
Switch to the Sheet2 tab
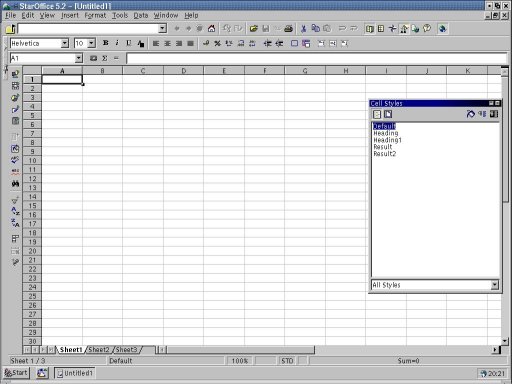point(99,350)
